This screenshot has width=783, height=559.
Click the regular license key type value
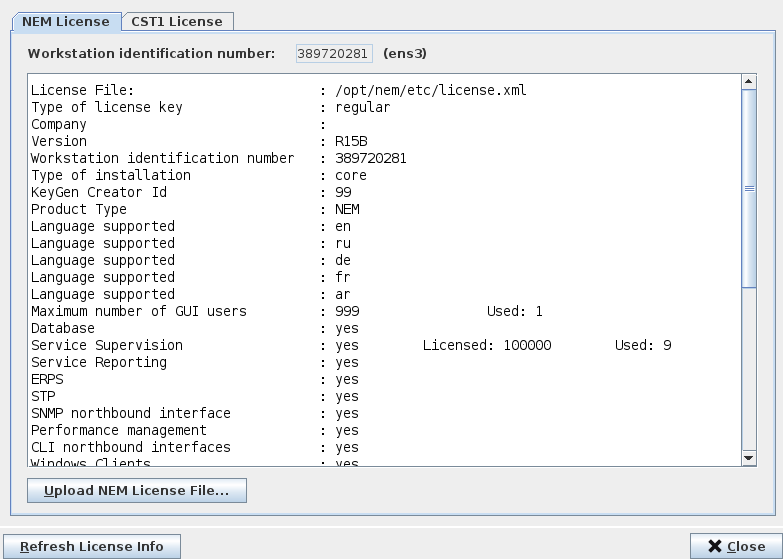tap(363, 107)
